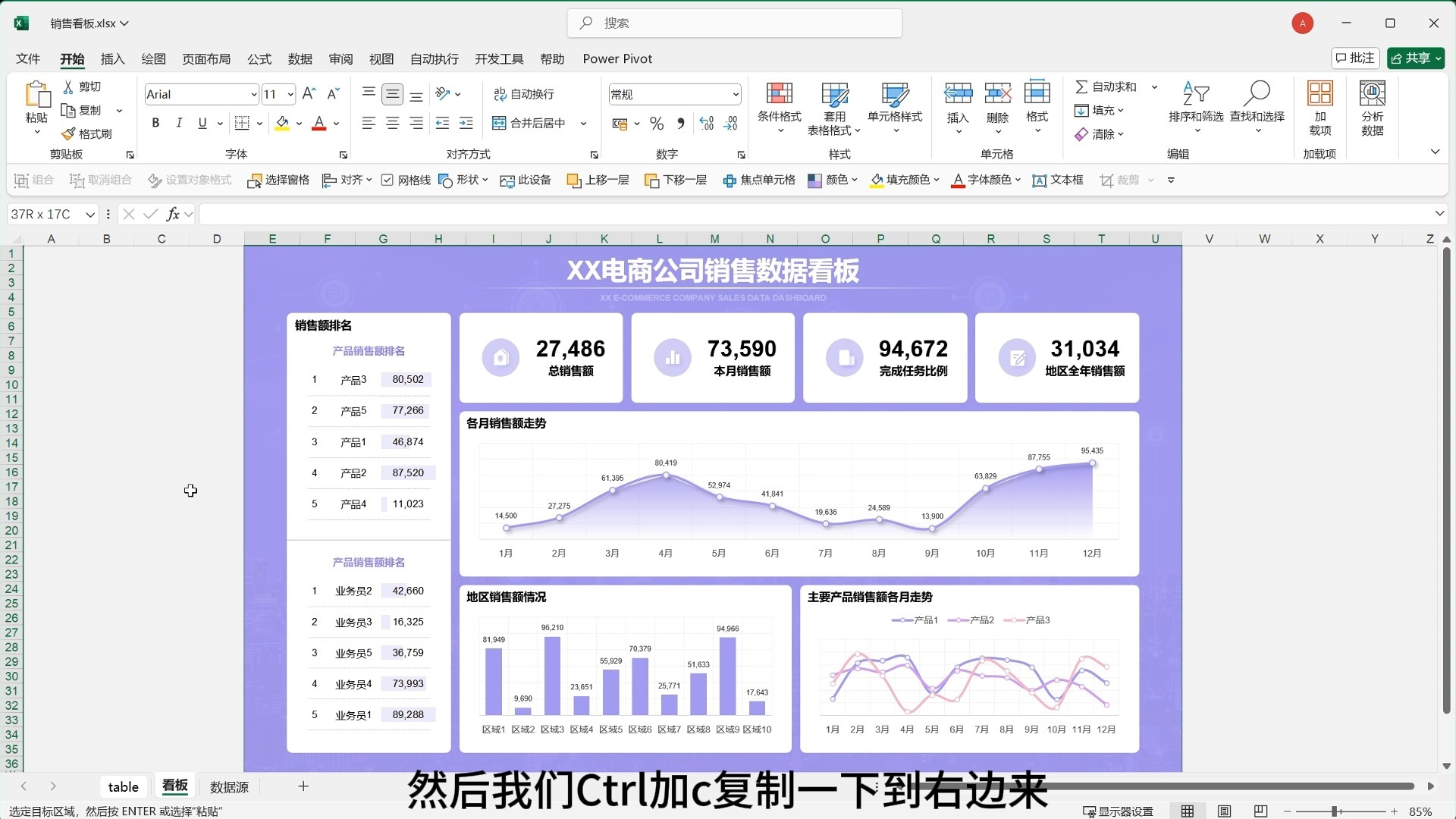The height and width of the screenshot is (819, 1456).
Task: Click the Analyze Data icon
Action: [x=1372, y=94]
